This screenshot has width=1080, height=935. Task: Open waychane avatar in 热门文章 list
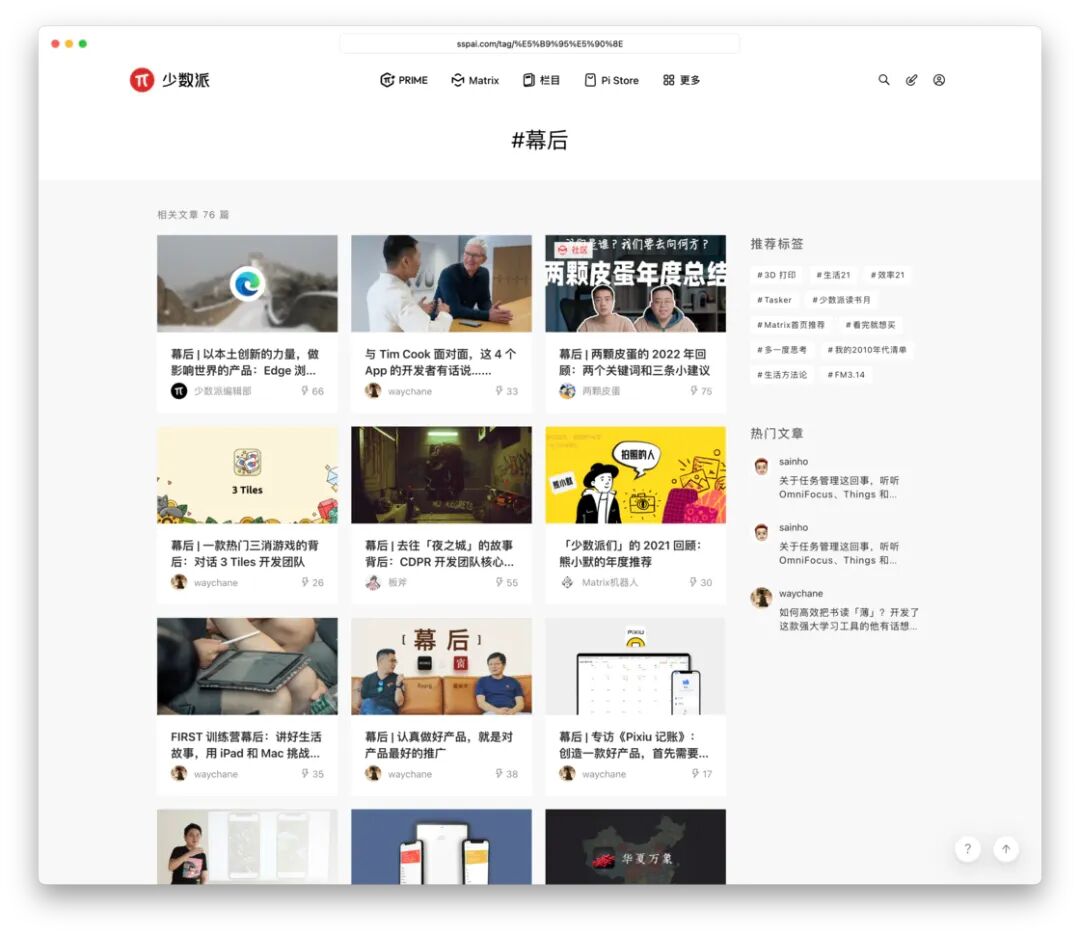click(761, 597)
